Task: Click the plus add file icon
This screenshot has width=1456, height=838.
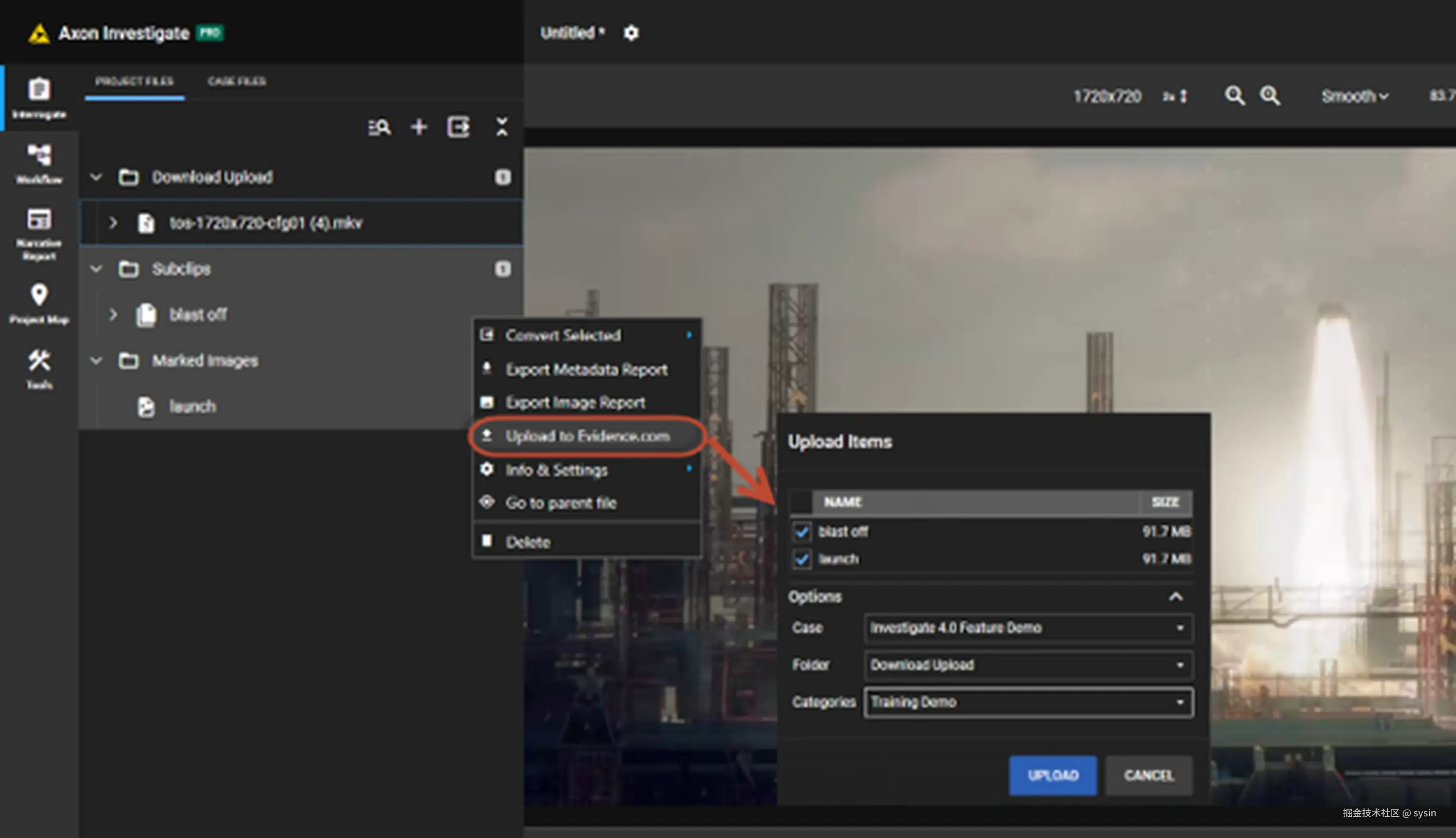Action: [x=419, y=127]
